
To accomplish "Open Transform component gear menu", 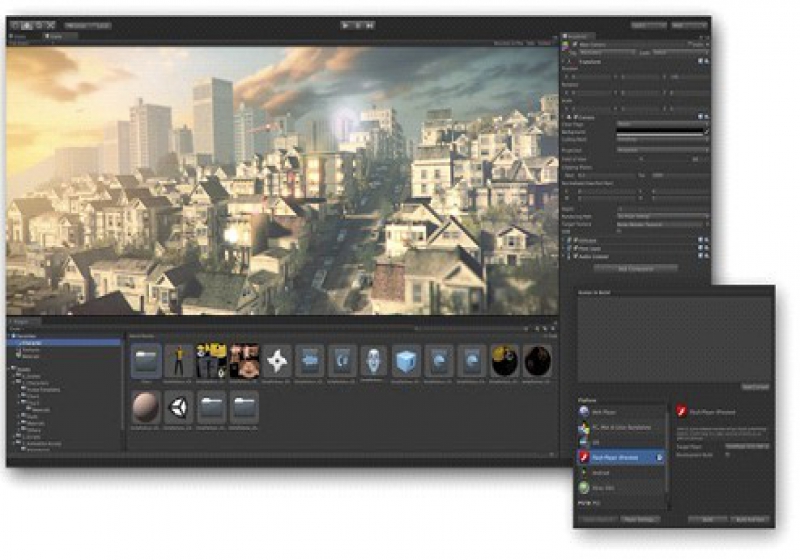I will 707,61.
